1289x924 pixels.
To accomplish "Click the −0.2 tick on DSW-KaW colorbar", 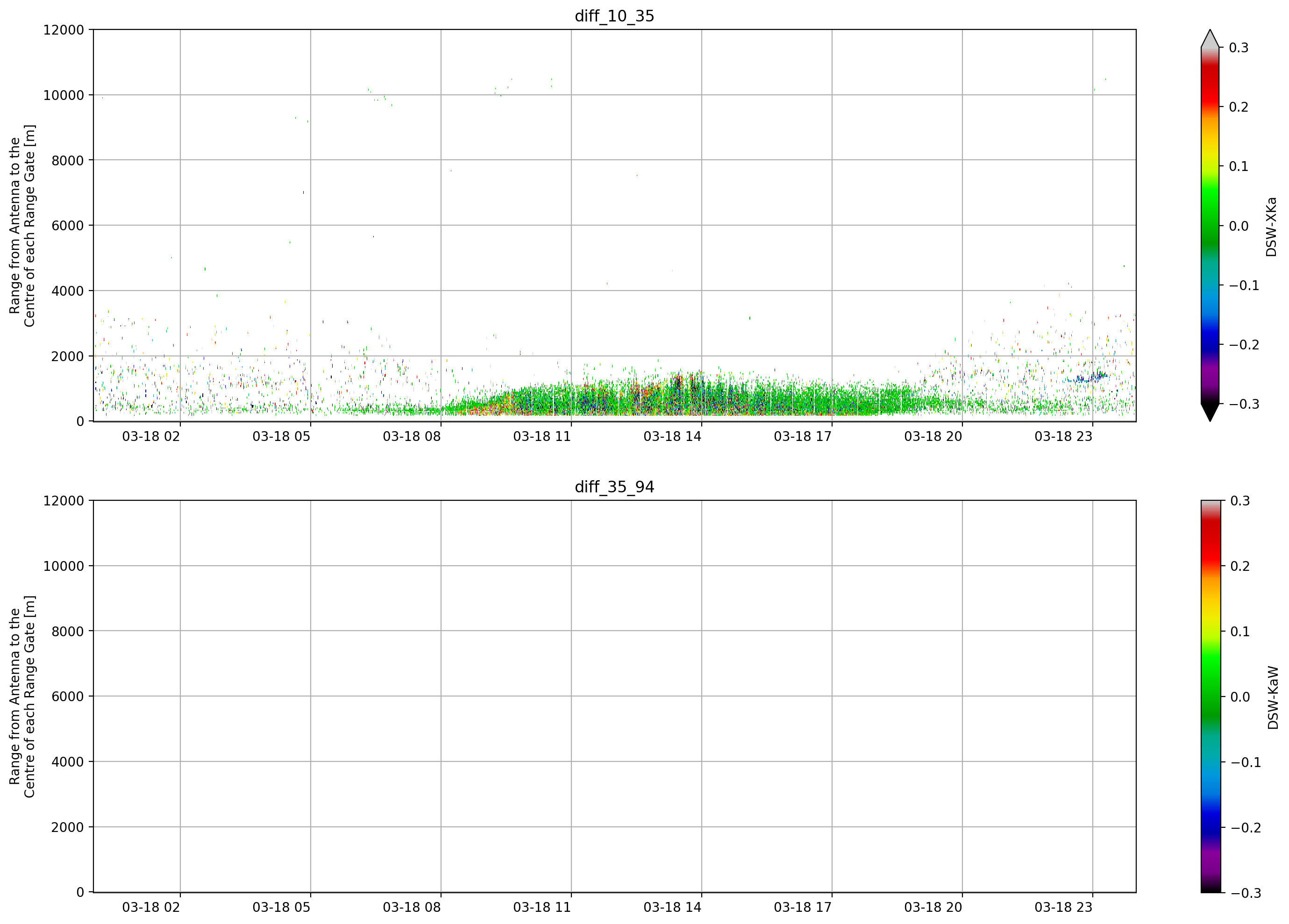I will tap(1245, 828).
